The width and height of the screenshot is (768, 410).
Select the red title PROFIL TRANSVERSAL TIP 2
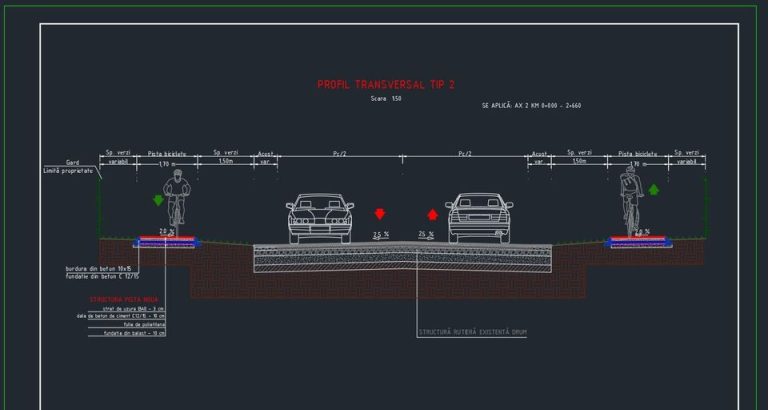[386, 85]
